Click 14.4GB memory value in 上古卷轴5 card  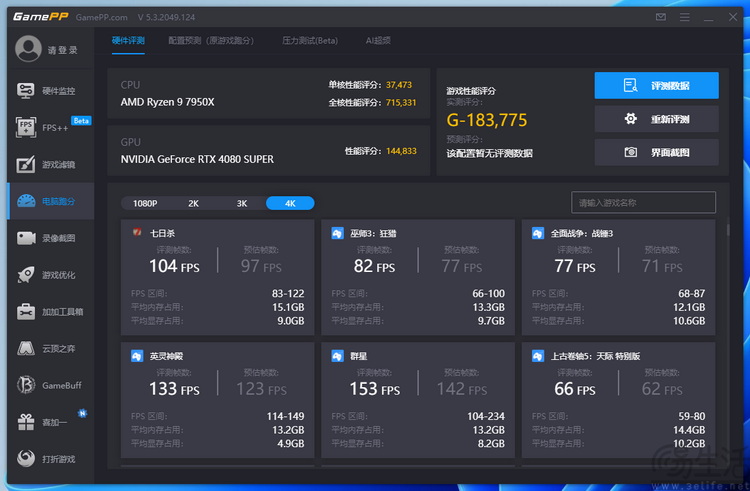point(689,430)
